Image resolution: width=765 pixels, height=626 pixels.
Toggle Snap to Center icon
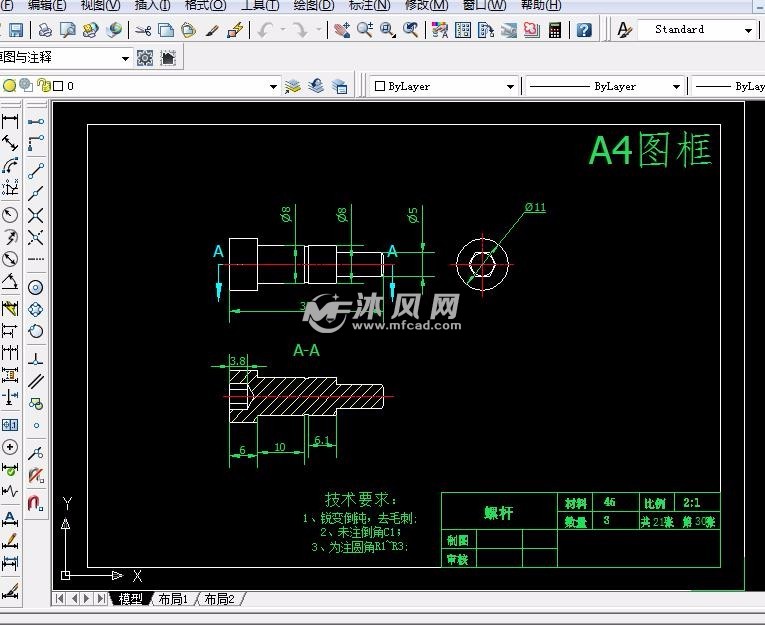click(x=36, y=287)
